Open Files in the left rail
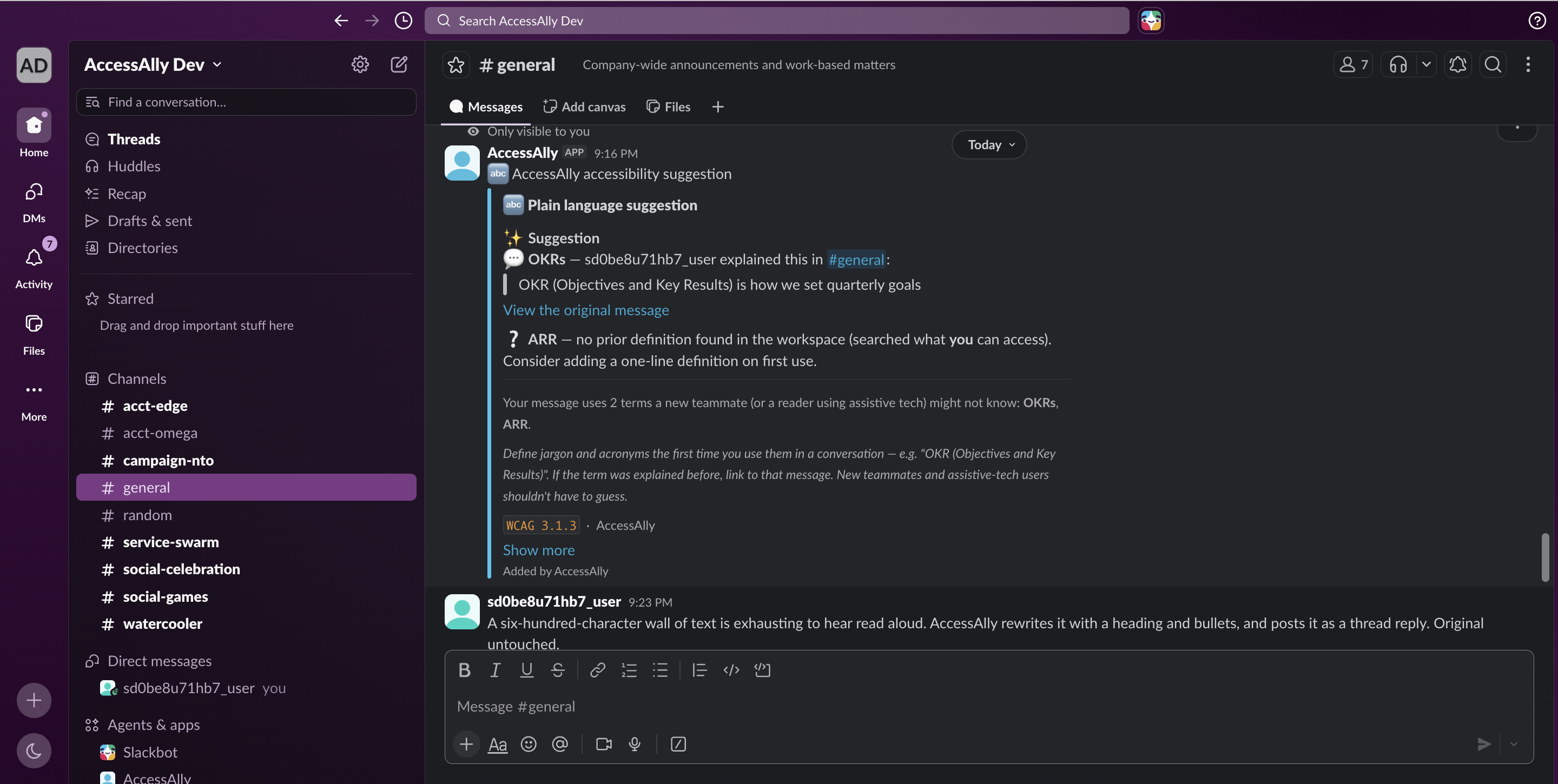Image resolution: width=1558 pixels, height=784 pixels. coord(34,334)
